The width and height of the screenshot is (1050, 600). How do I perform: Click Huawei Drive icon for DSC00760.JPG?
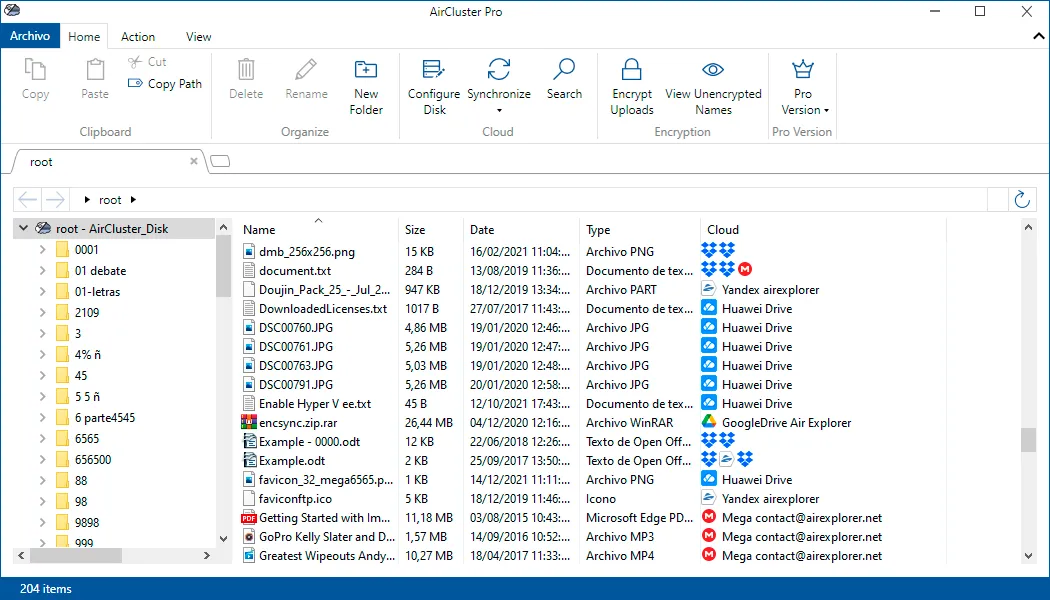pyautogui.click(x=708, y=327)
